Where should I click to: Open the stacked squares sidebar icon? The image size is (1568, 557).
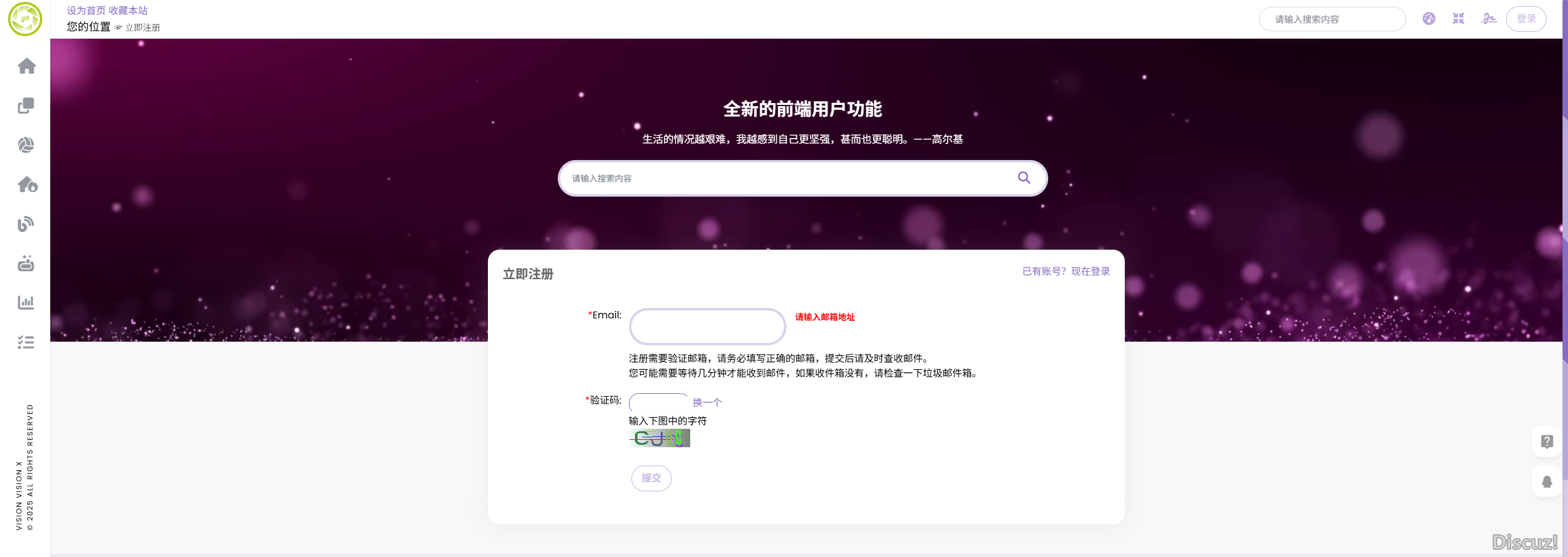pyautogui.click(x=26, y=106)
